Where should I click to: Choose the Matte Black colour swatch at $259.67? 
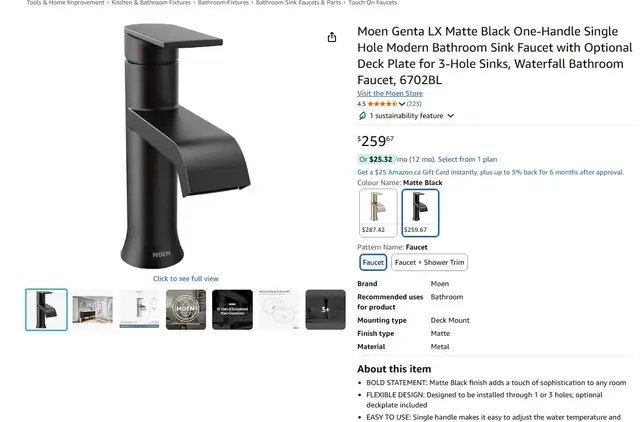(x=420, y=213)
